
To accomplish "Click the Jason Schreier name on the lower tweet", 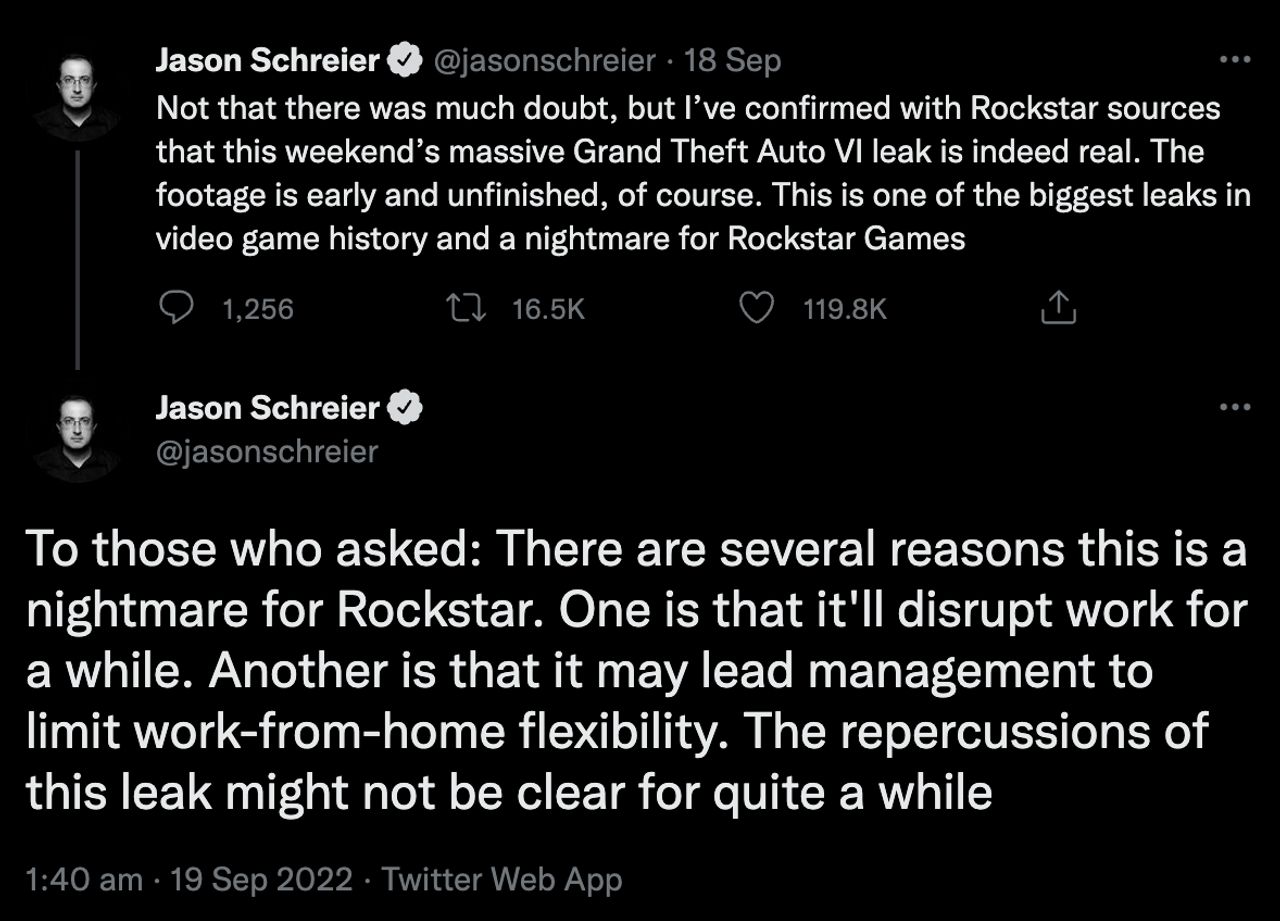I will coord(268,408).
